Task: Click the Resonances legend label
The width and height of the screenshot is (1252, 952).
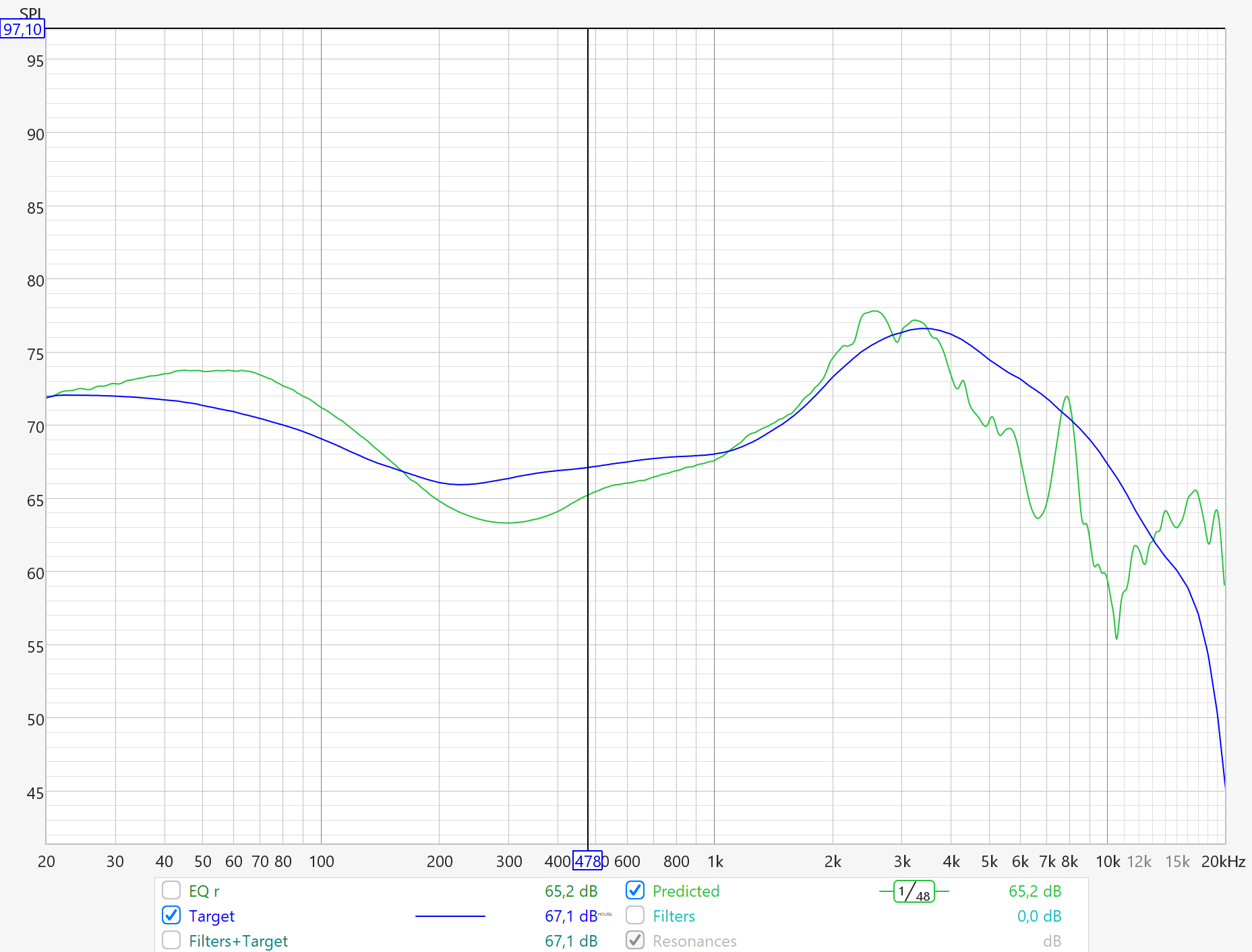Action: [x=694, y=941]
